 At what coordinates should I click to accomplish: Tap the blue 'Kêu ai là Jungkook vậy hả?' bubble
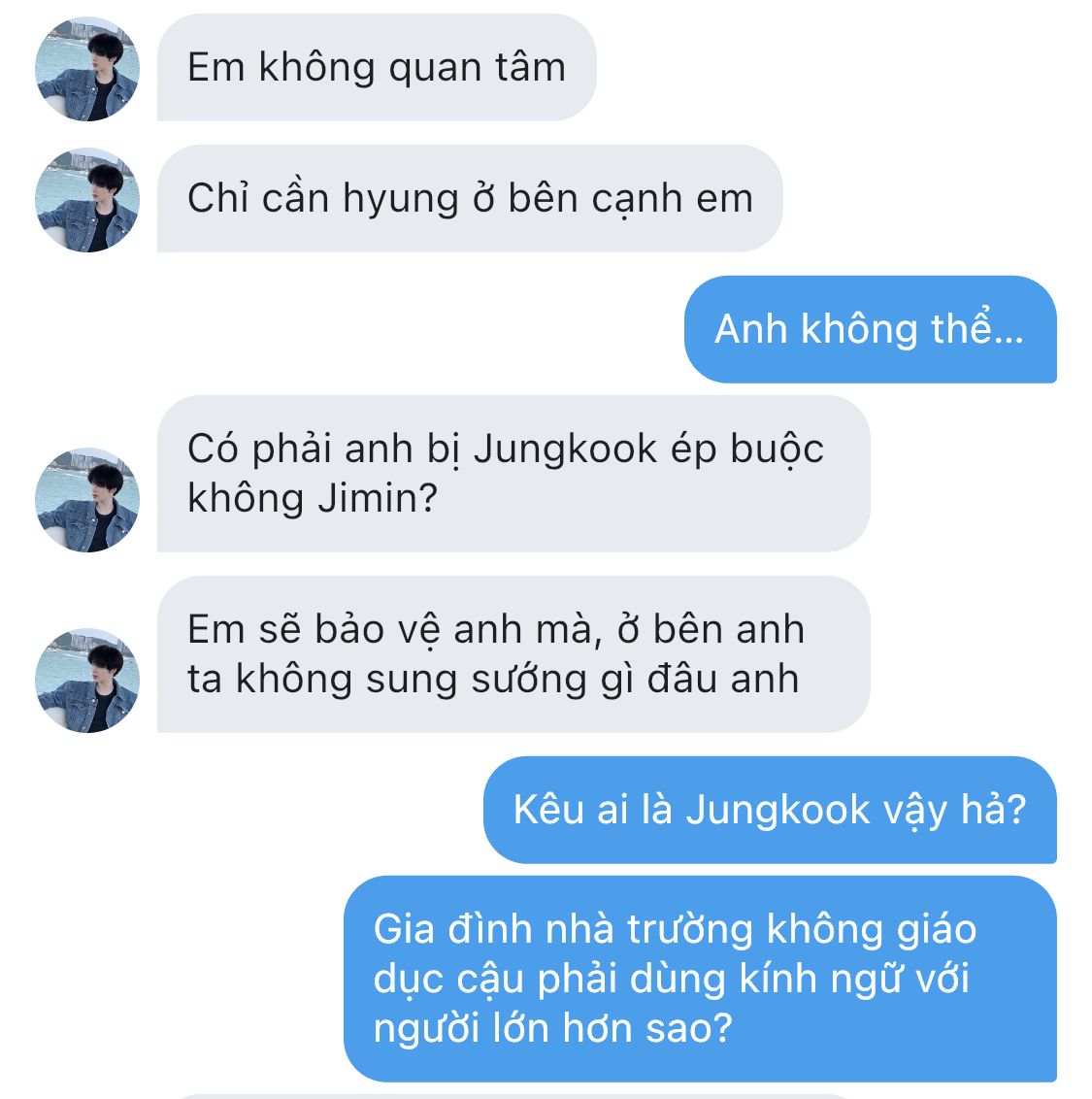coord(770,811)
